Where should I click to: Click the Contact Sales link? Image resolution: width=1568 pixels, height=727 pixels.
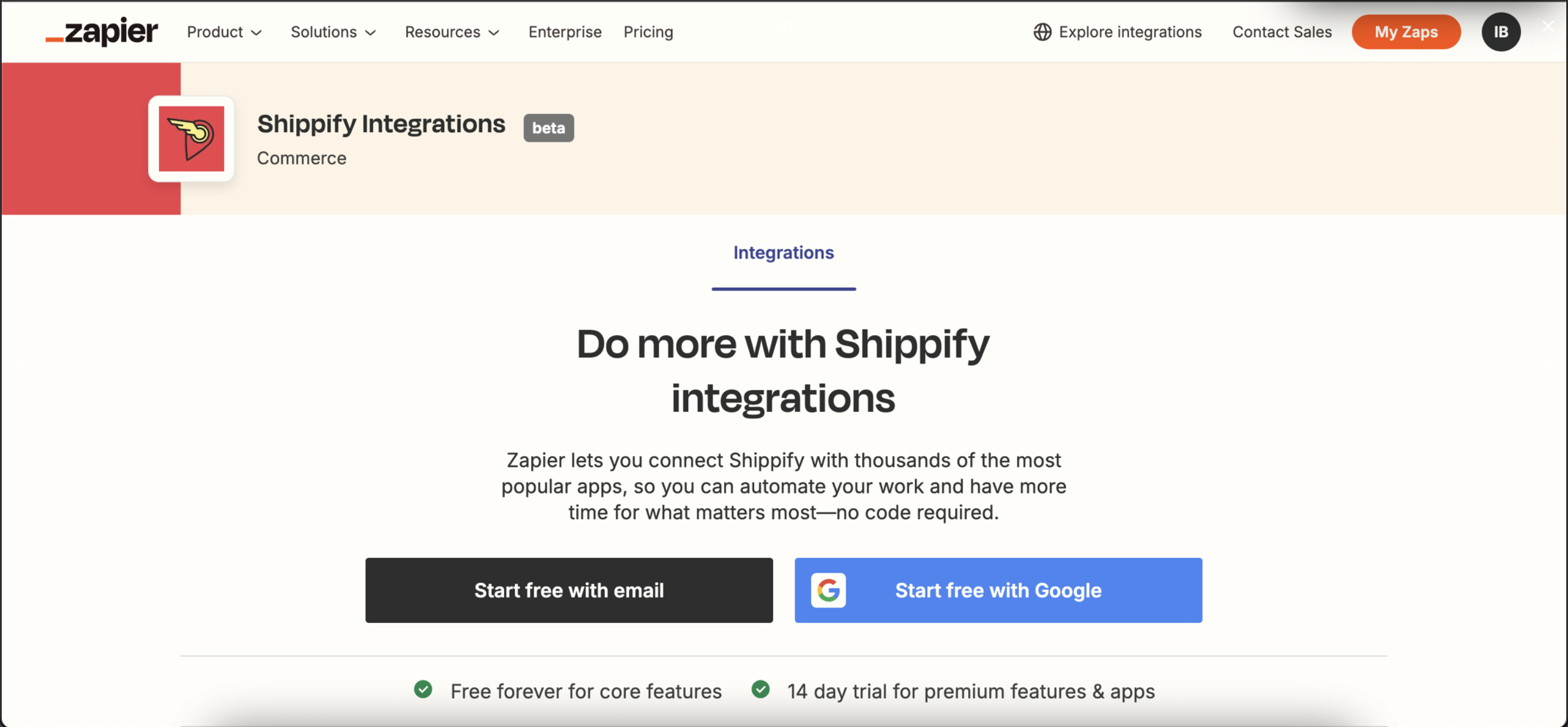1282,32
